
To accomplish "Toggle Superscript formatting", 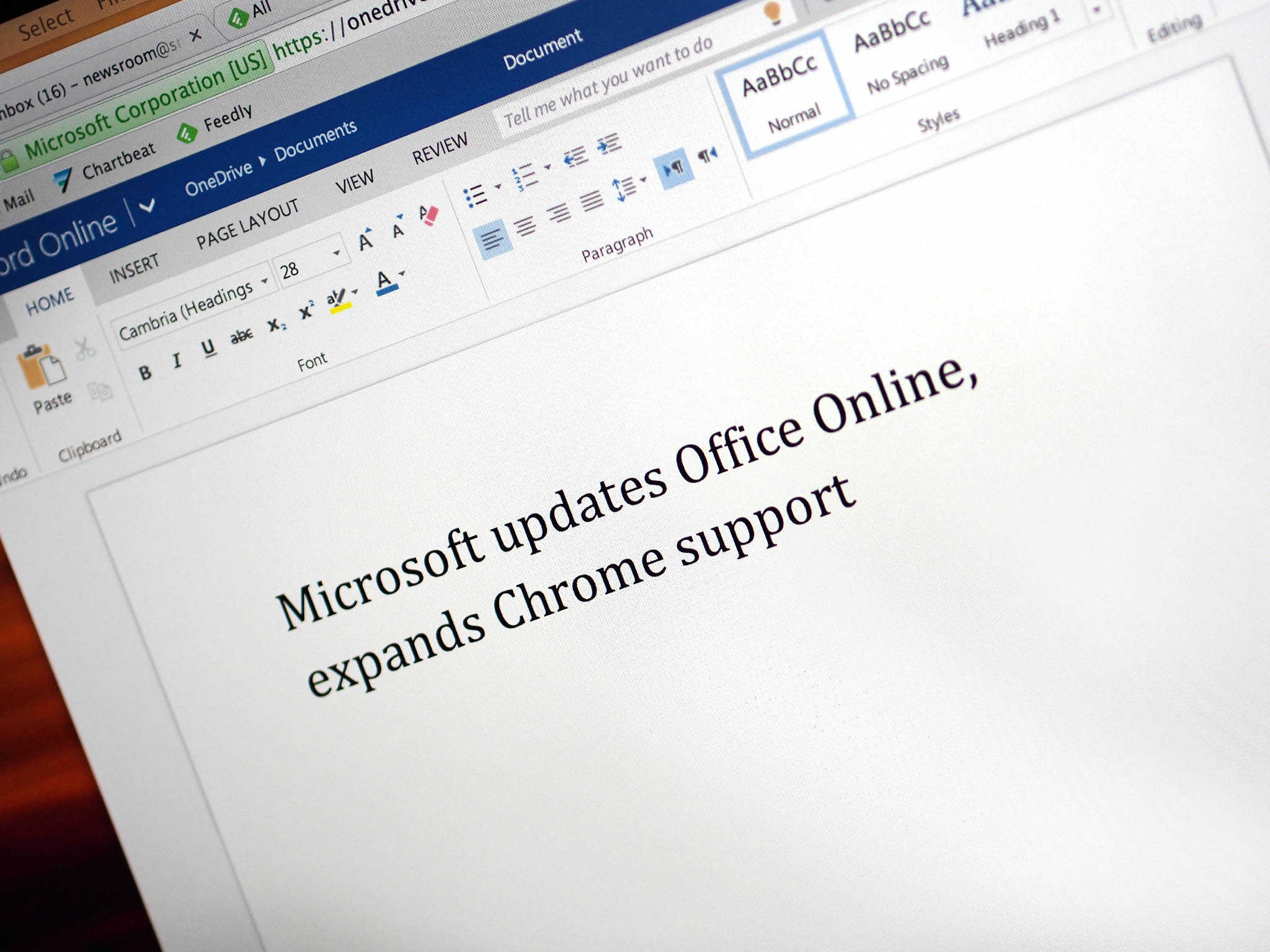I will point(307,310).
